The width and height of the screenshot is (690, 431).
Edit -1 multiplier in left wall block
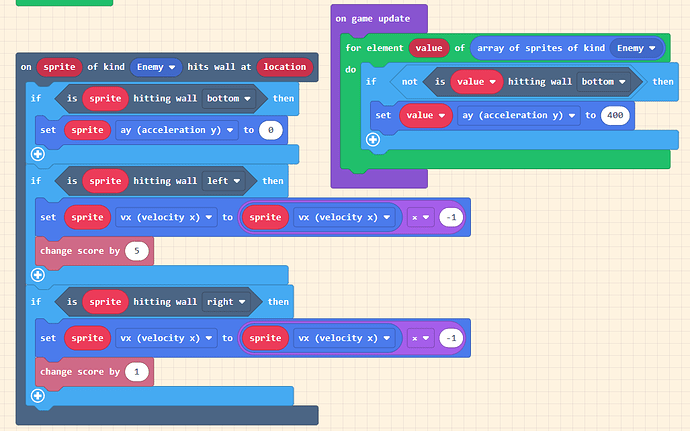(x=451, y=217)
